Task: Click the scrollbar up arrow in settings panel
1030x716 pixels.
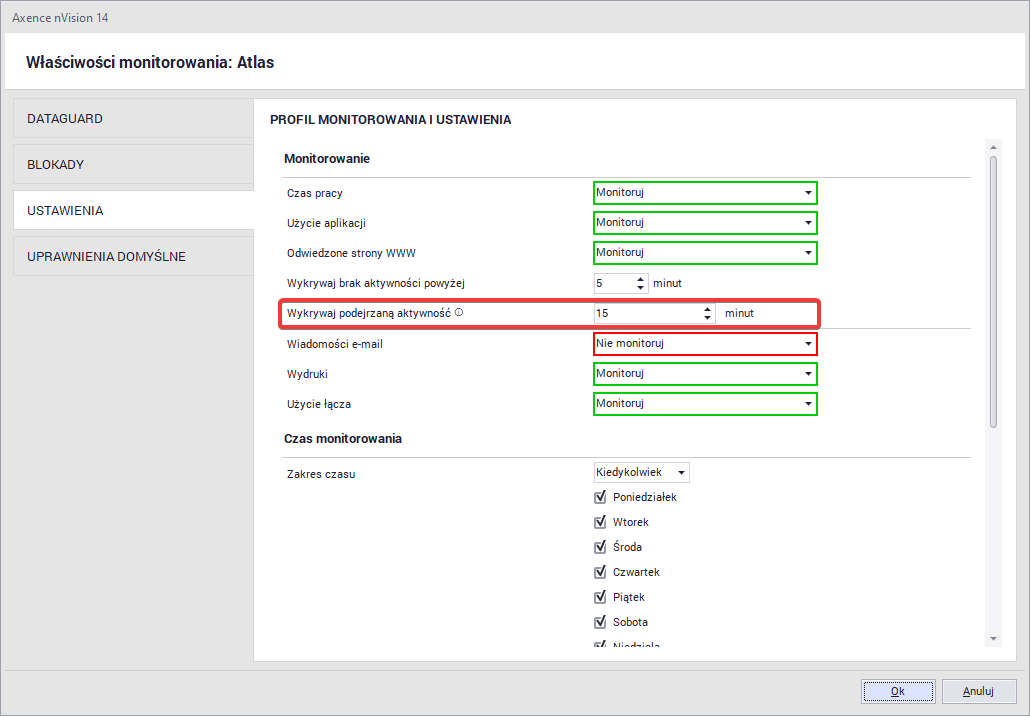Action: tap(993, 146)
